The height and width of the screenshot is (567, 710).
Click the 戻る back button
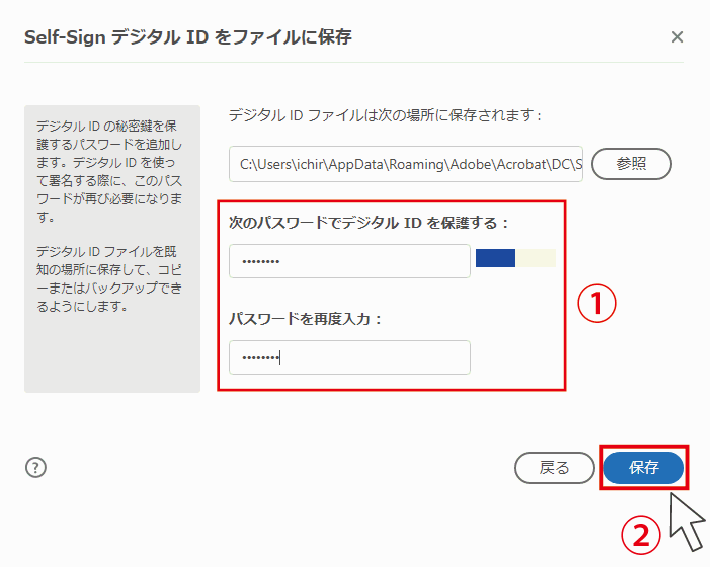click(x=554, y=468)
